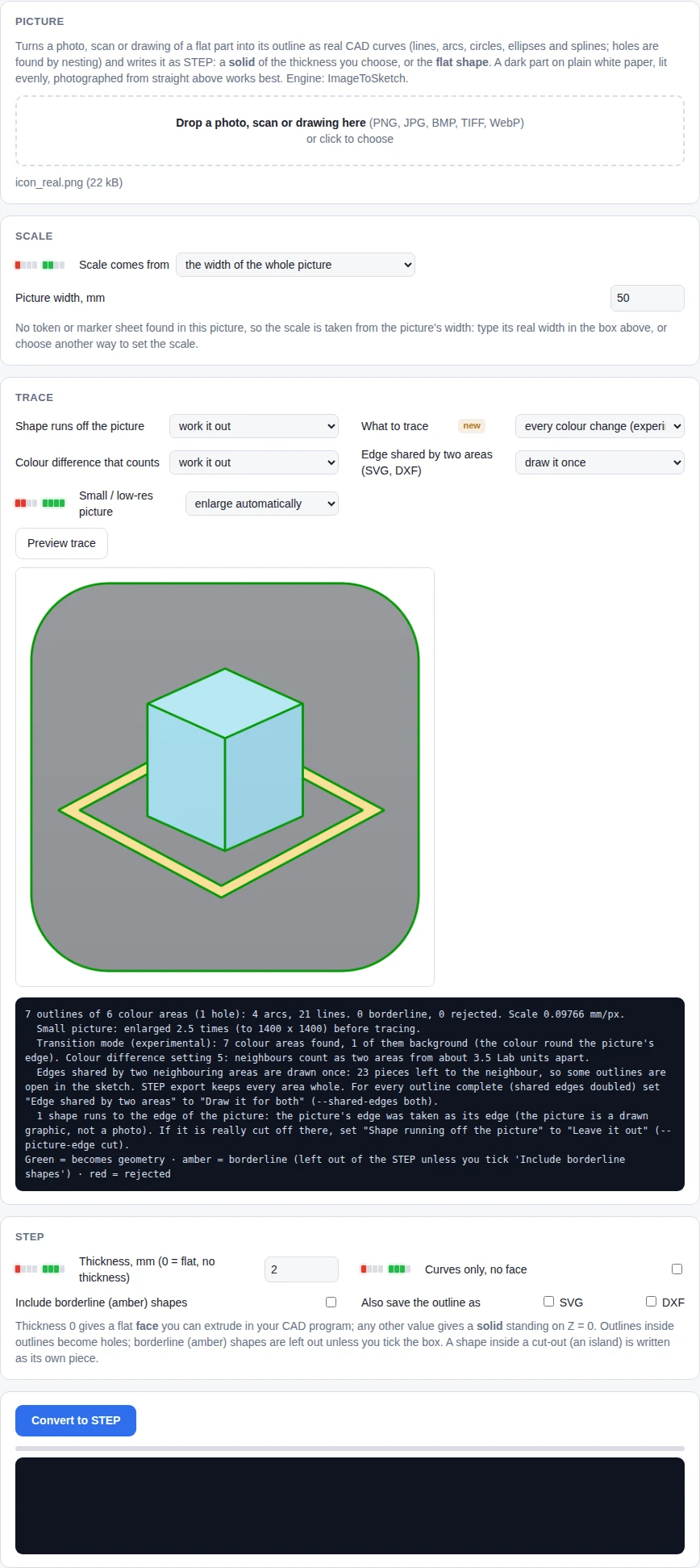
Task: Click the green meter beside Small / low-res picture
Action: pos(53,504)
